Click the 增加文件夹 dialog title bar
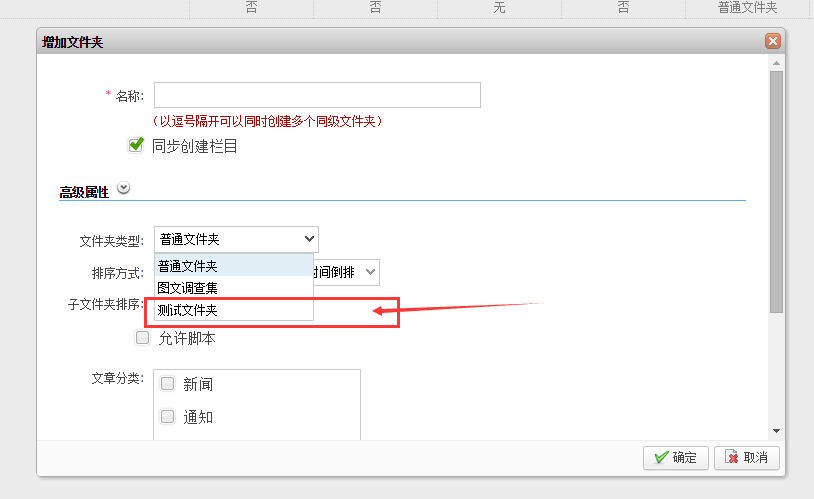 [x=400, y=42]
